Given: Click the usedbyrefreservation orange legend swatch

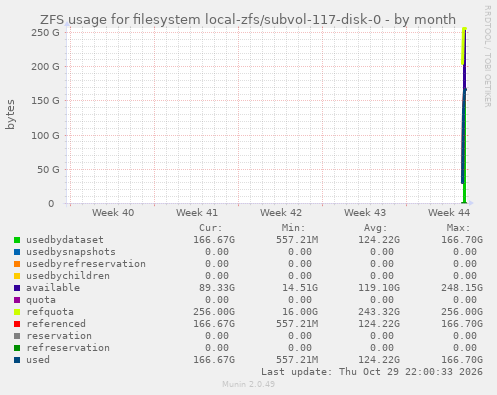Looking at the screenshot, I should coord(17,264).
